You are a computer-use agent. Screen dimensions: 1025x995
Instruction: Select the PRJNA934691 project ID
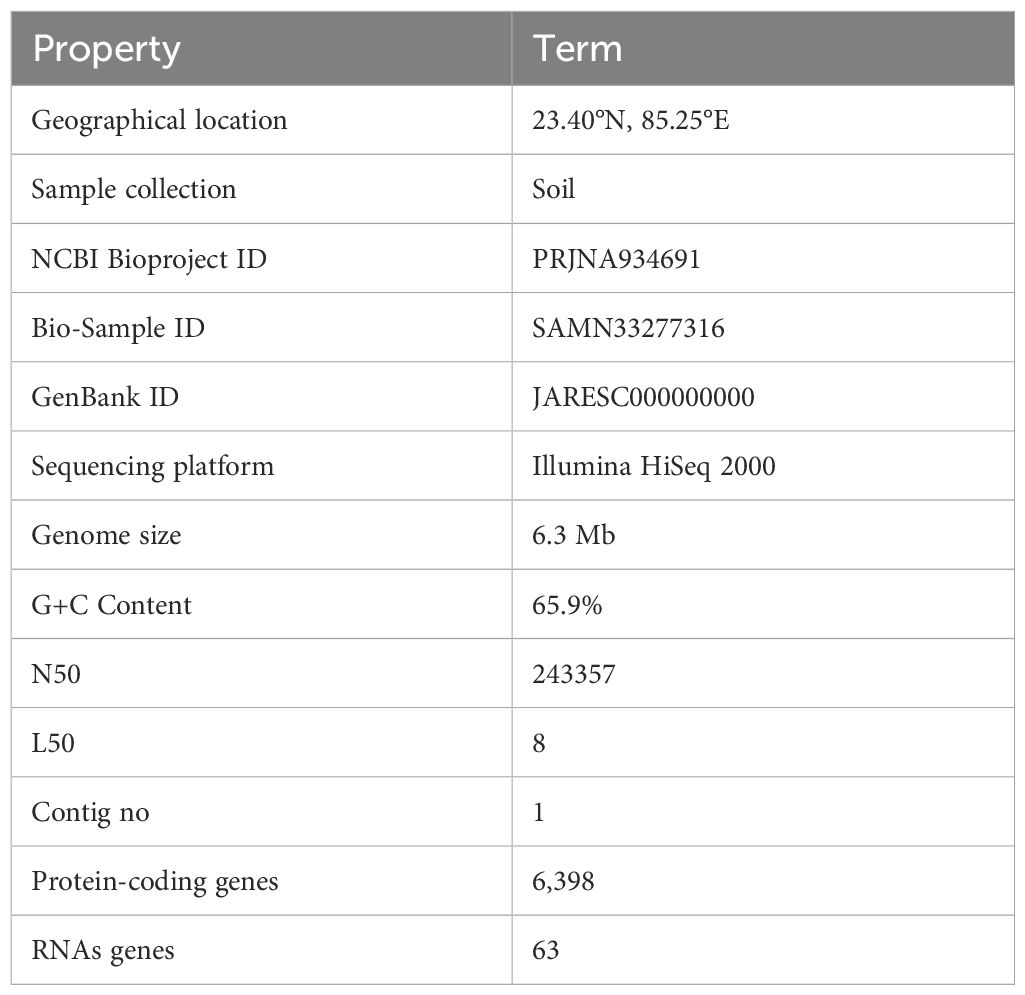616,259
